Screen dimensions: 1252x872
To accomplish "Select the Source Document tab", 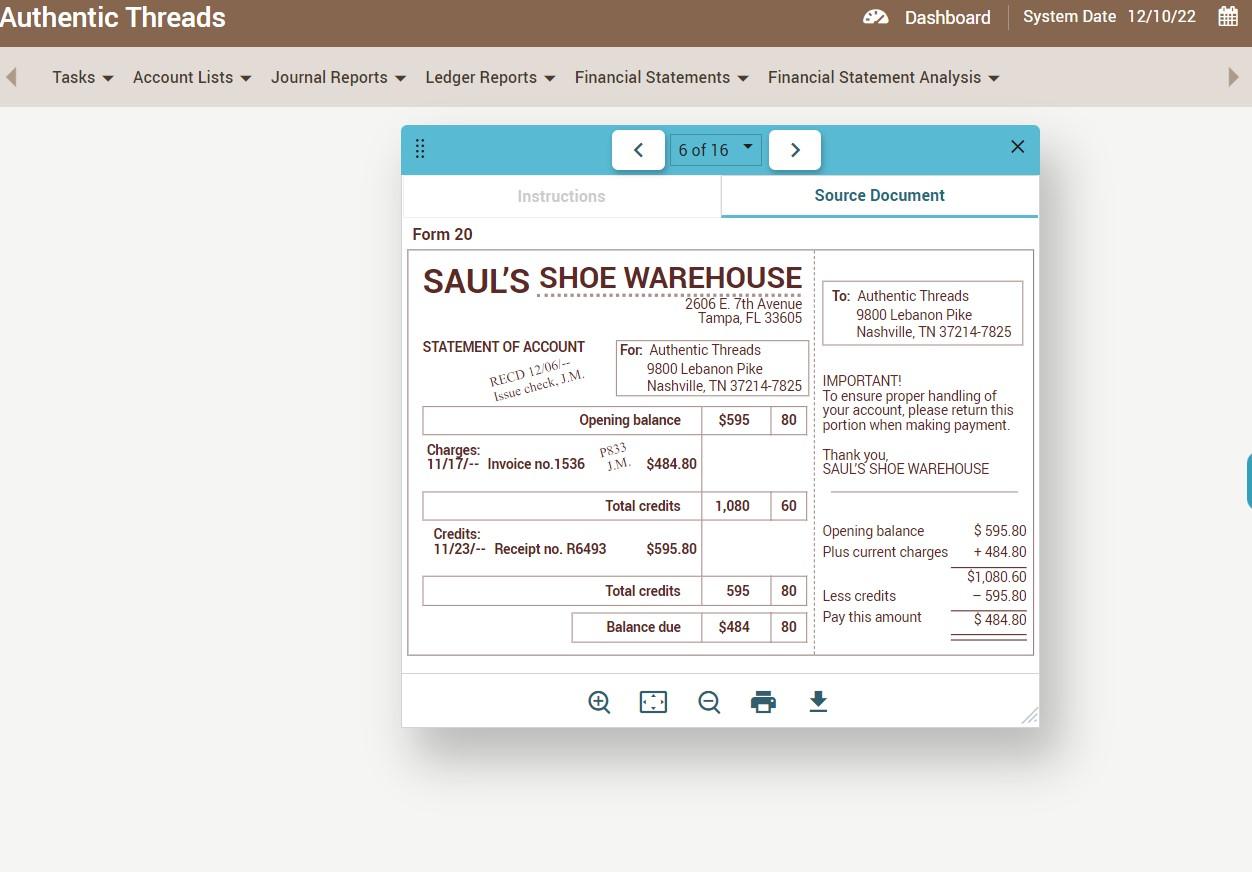I will click(x=879, y=195).
